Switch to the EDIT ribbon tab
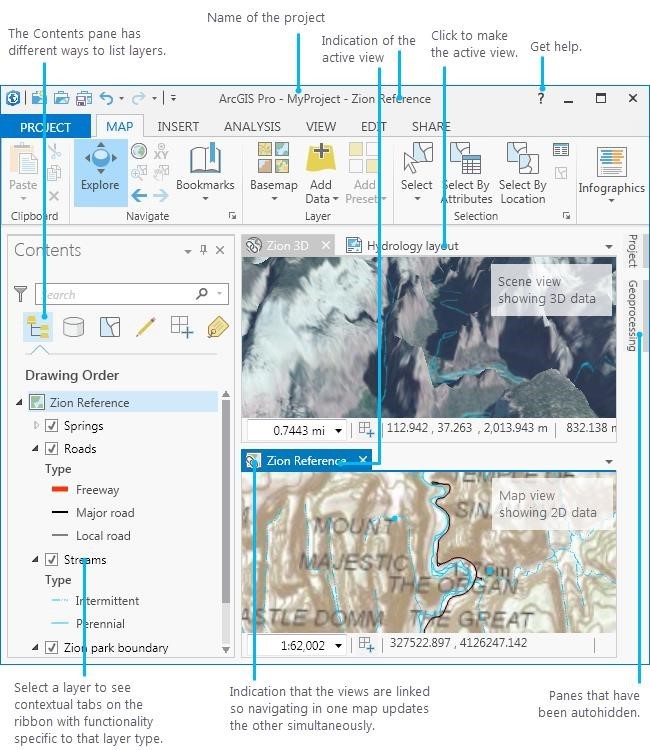Image resolution: width=650 pixels, height=750 pixels. [x=374, y=127]
